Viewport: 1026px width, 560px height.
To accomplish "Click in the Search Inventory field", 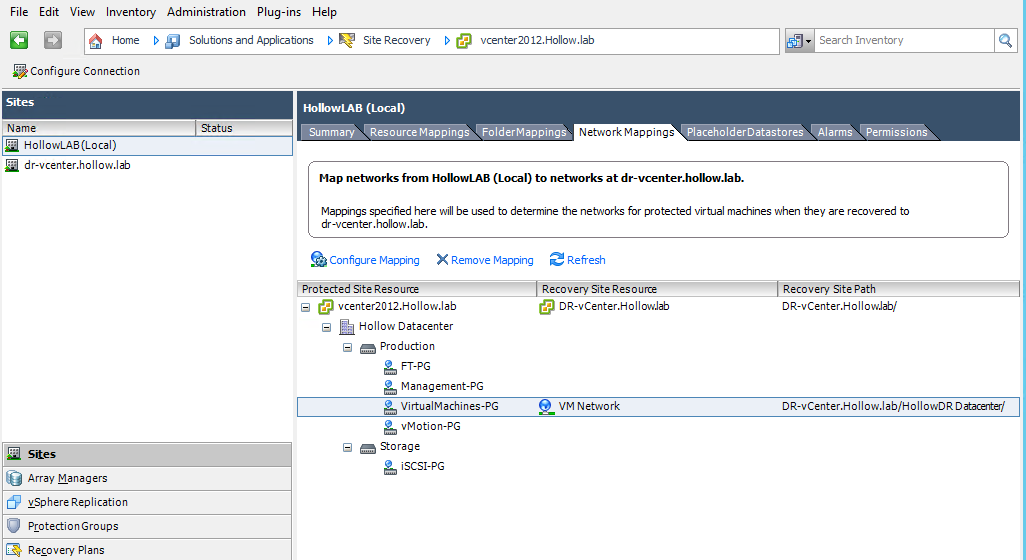I will [902, 41].
